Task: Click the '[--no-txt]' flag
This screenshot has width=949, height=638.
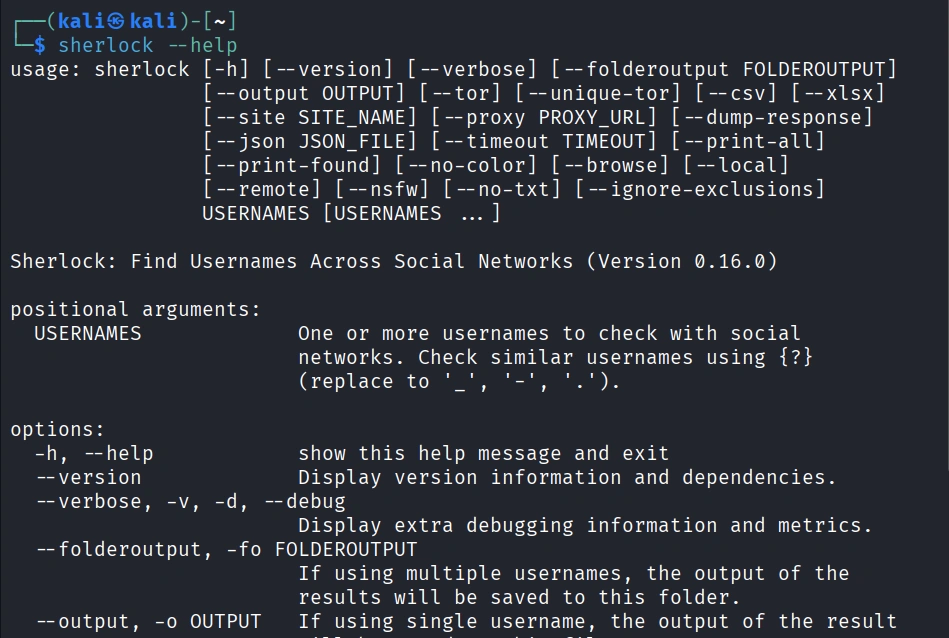Action: (502, 189)
